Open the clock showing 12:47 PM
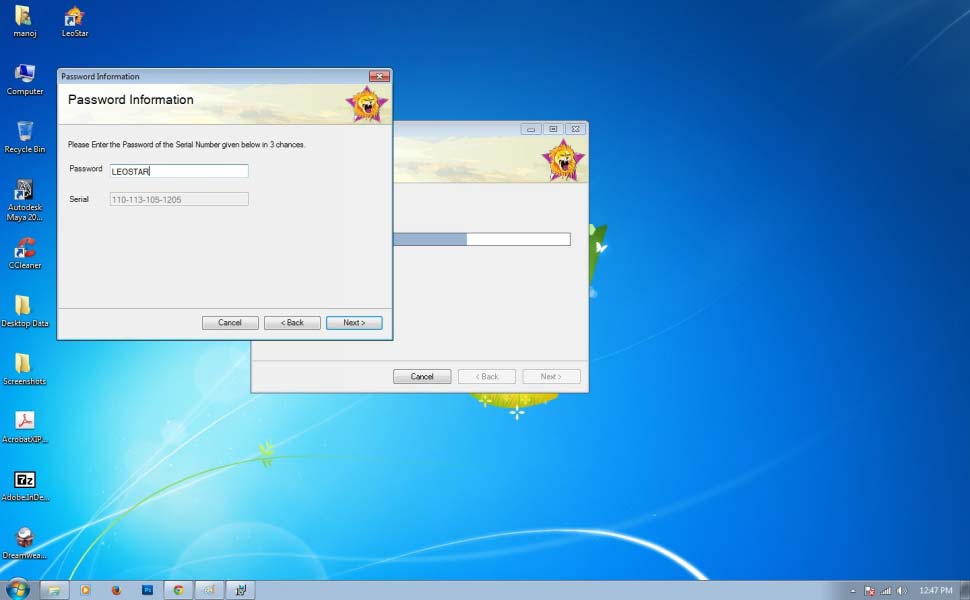 click(935, 591)
